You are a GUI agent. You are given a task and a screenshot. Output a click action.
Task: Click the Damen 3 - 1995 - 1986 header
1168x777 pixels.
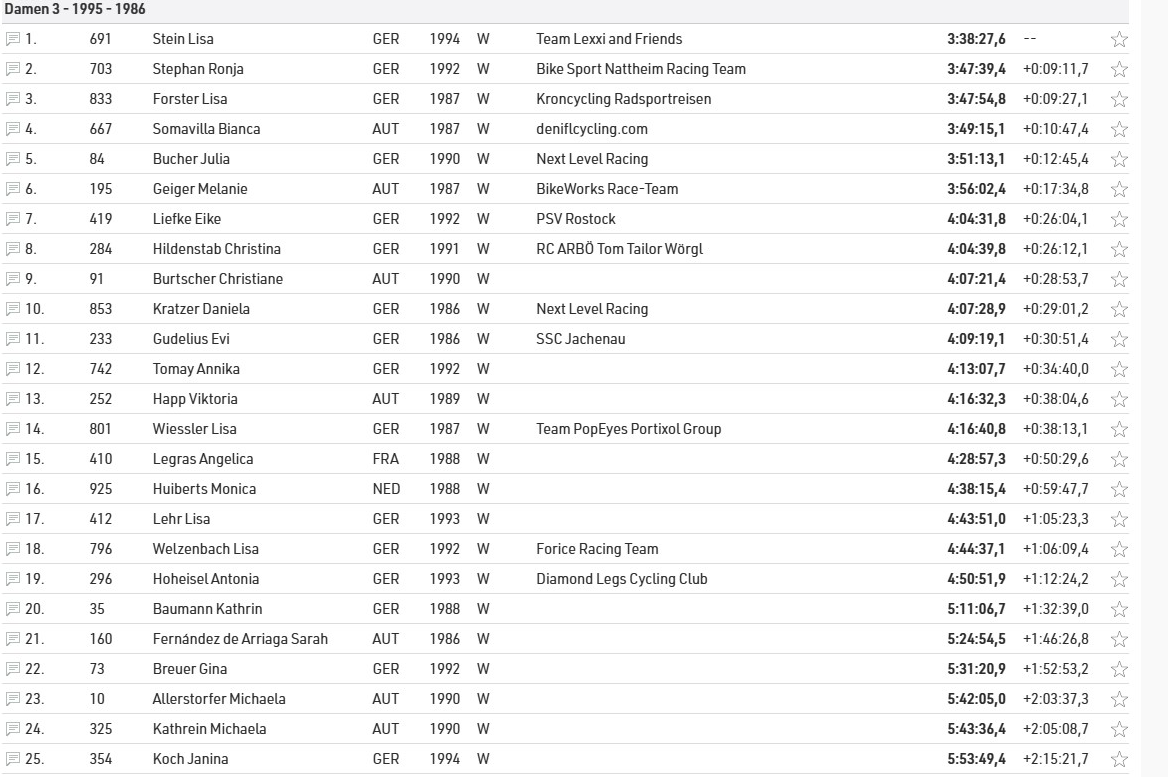(x=75, y=9)
